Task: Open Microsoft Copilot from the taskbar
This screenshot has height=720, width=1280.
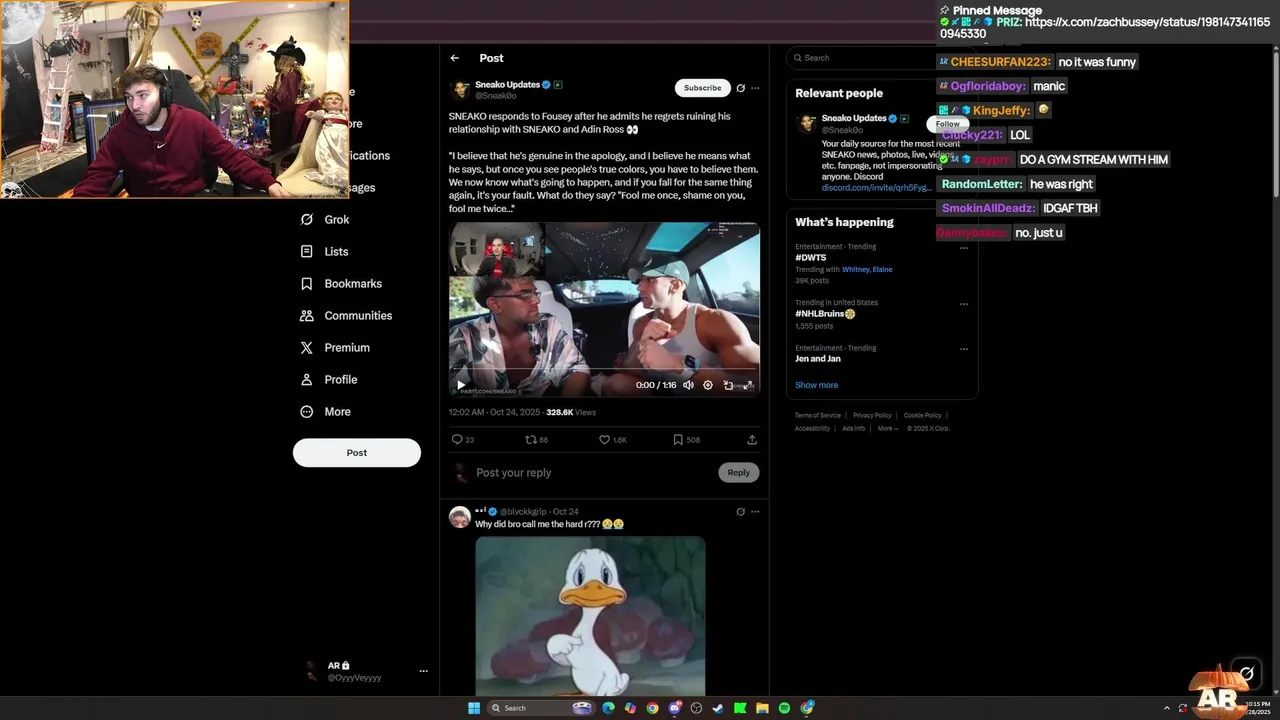Action: click(630, 708)
